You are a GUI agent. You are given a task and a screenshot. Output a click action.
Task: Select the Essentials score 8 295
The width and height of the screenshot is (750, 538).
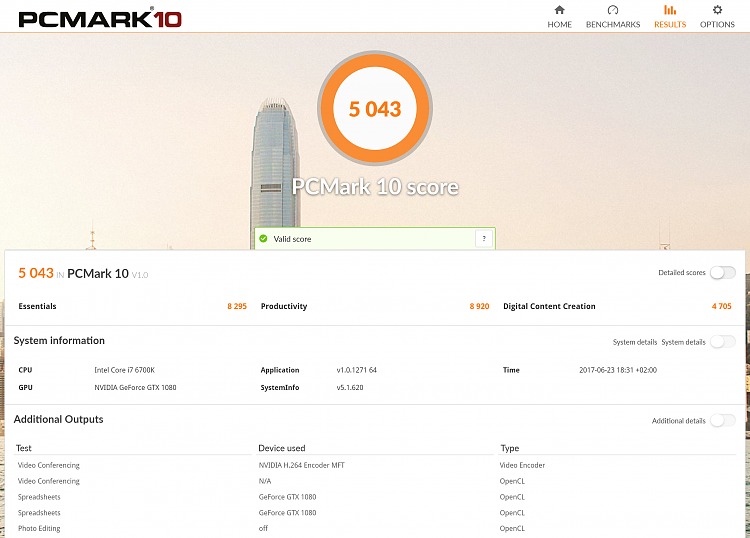(237, 307)
